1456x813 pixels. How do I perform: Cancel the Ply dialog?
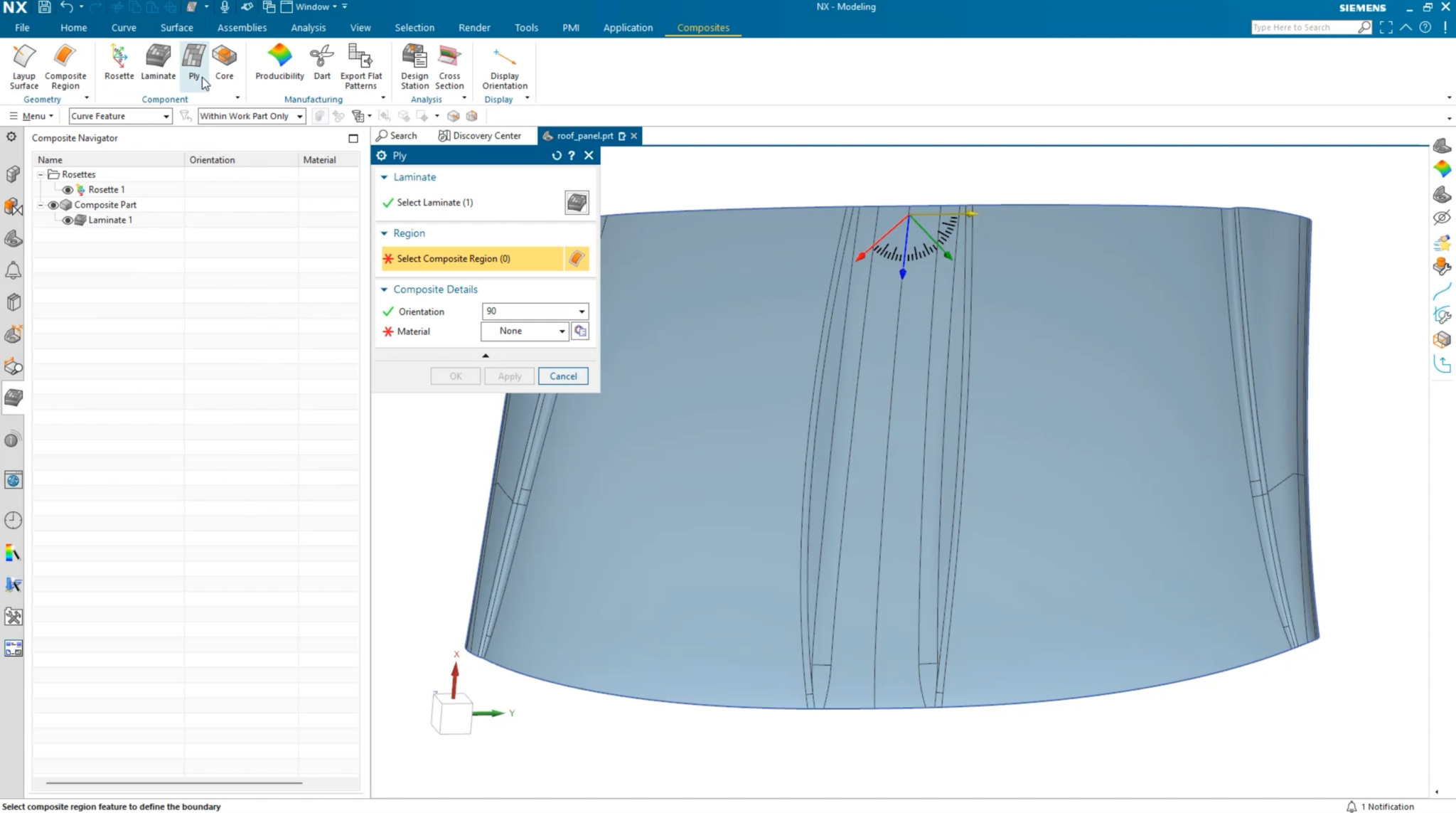562,376
